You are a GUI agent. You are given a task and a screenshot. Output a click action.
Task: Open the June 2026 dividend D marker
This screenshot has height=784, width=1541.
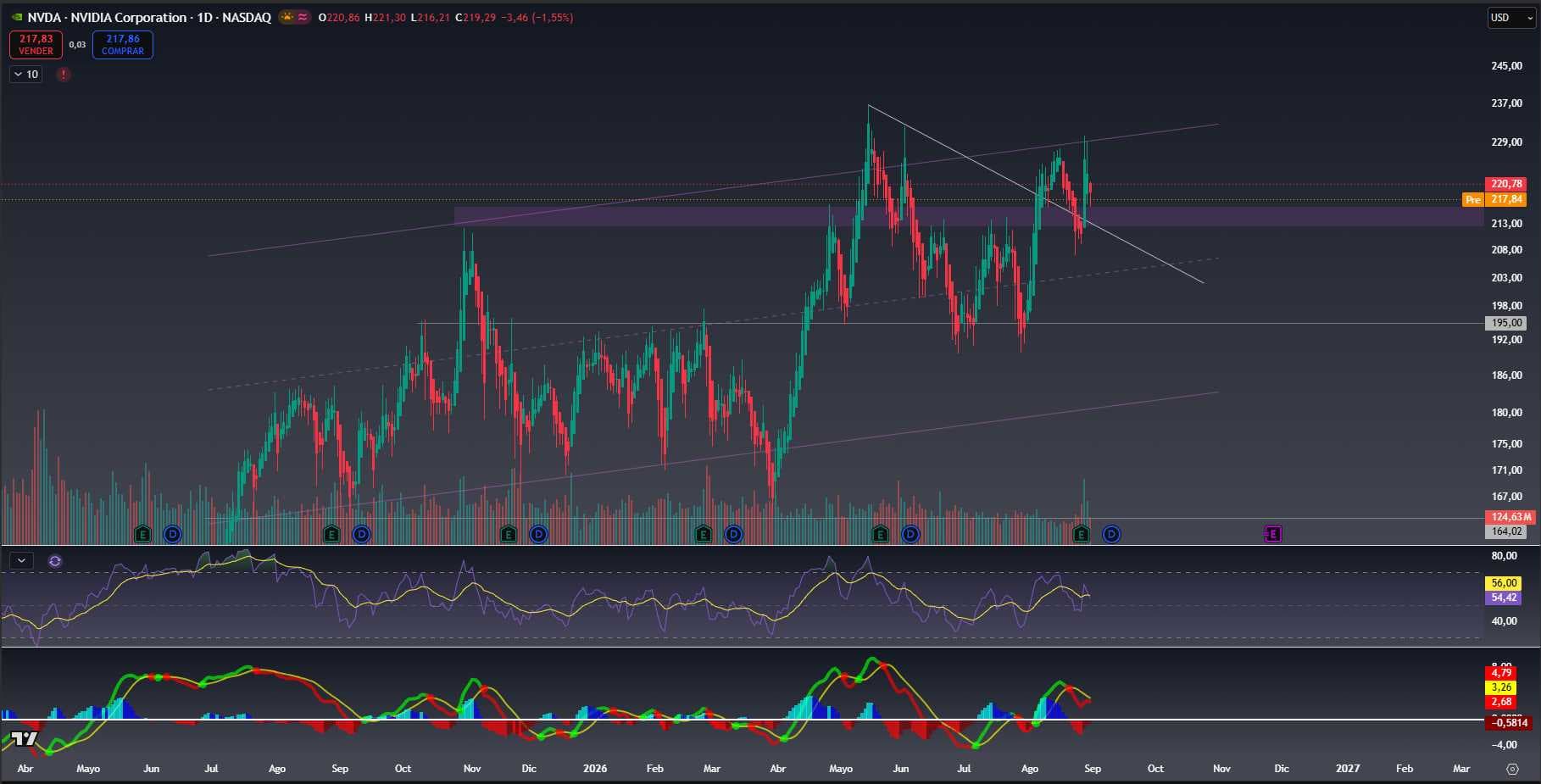(x=910, y=534)
